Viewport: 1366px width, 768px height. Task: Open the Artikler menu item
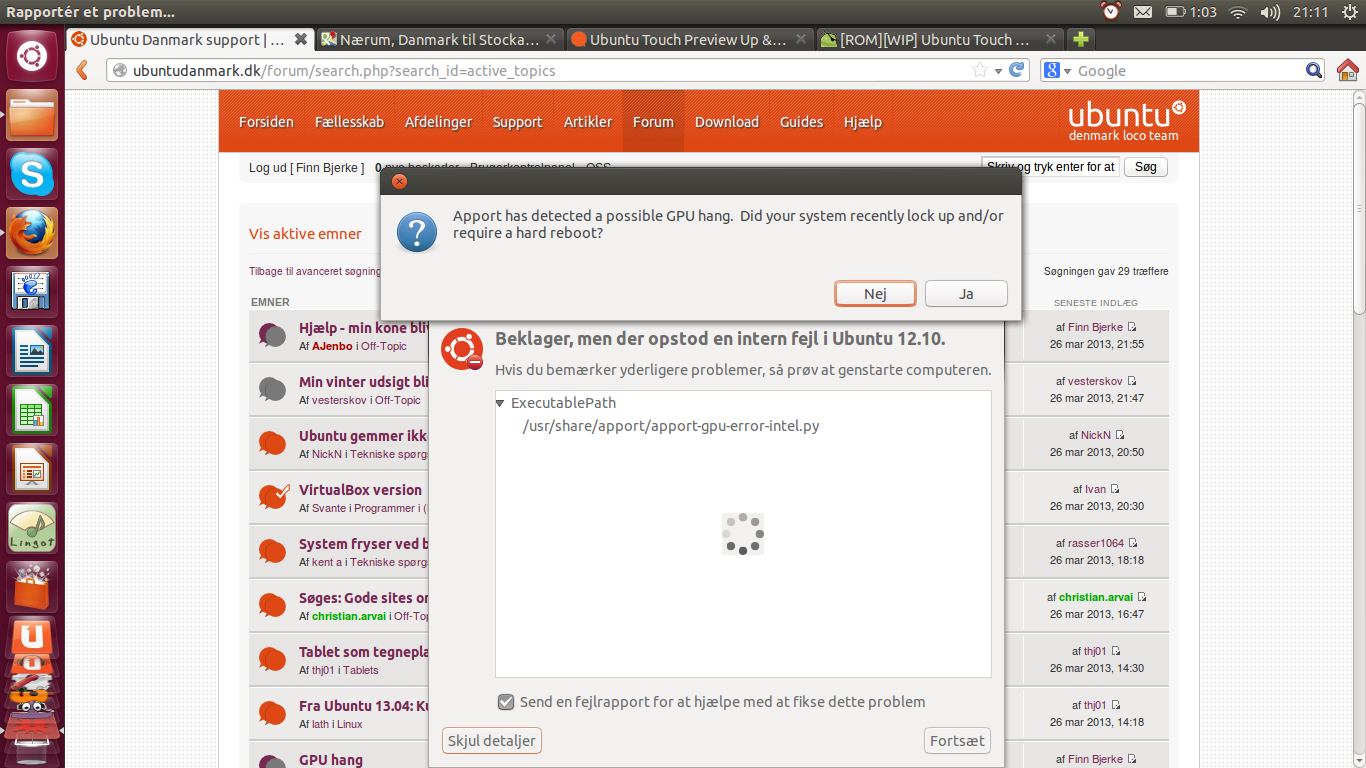[588, 122]
